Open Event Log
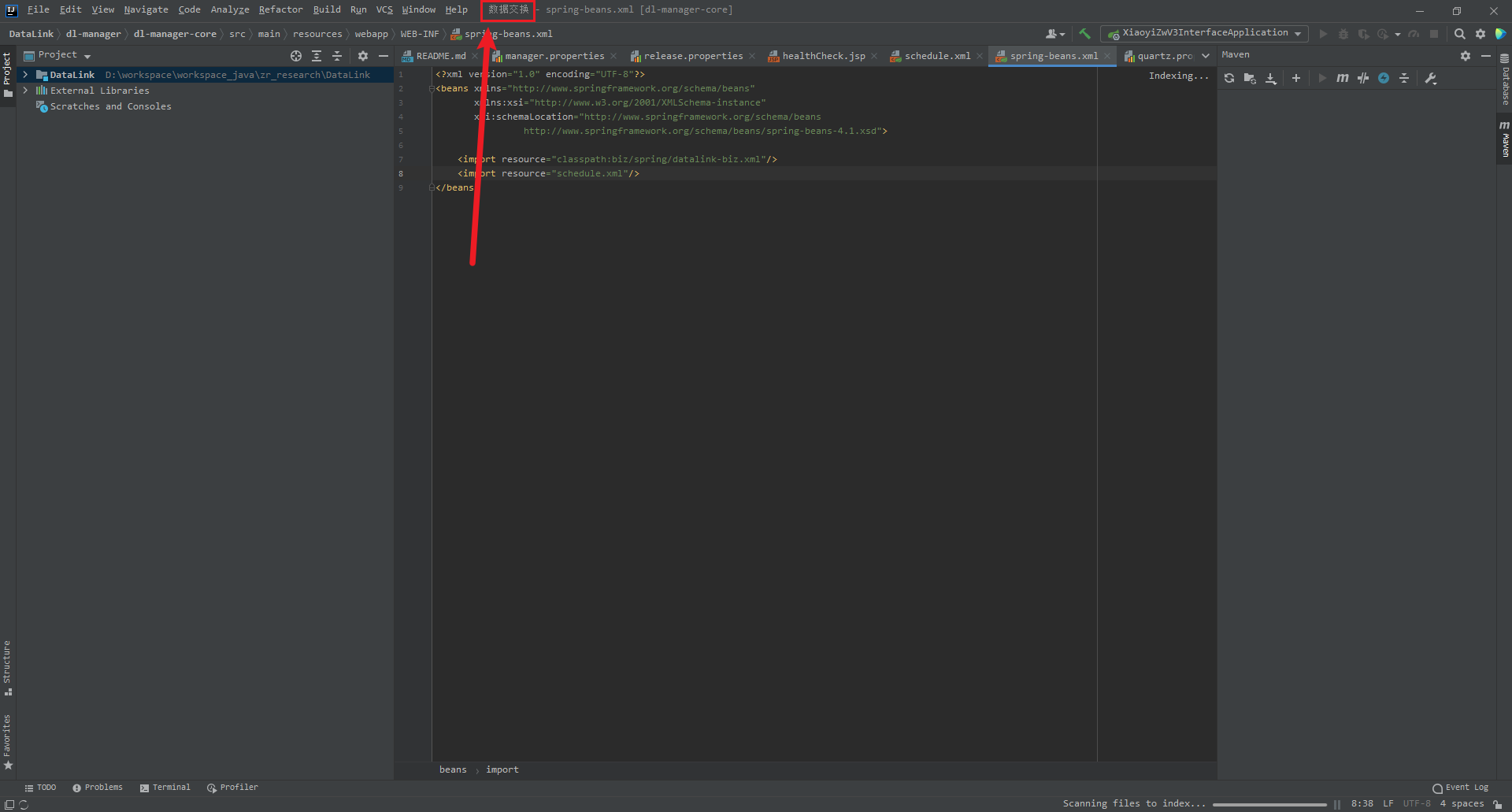 coord(1460,788)
